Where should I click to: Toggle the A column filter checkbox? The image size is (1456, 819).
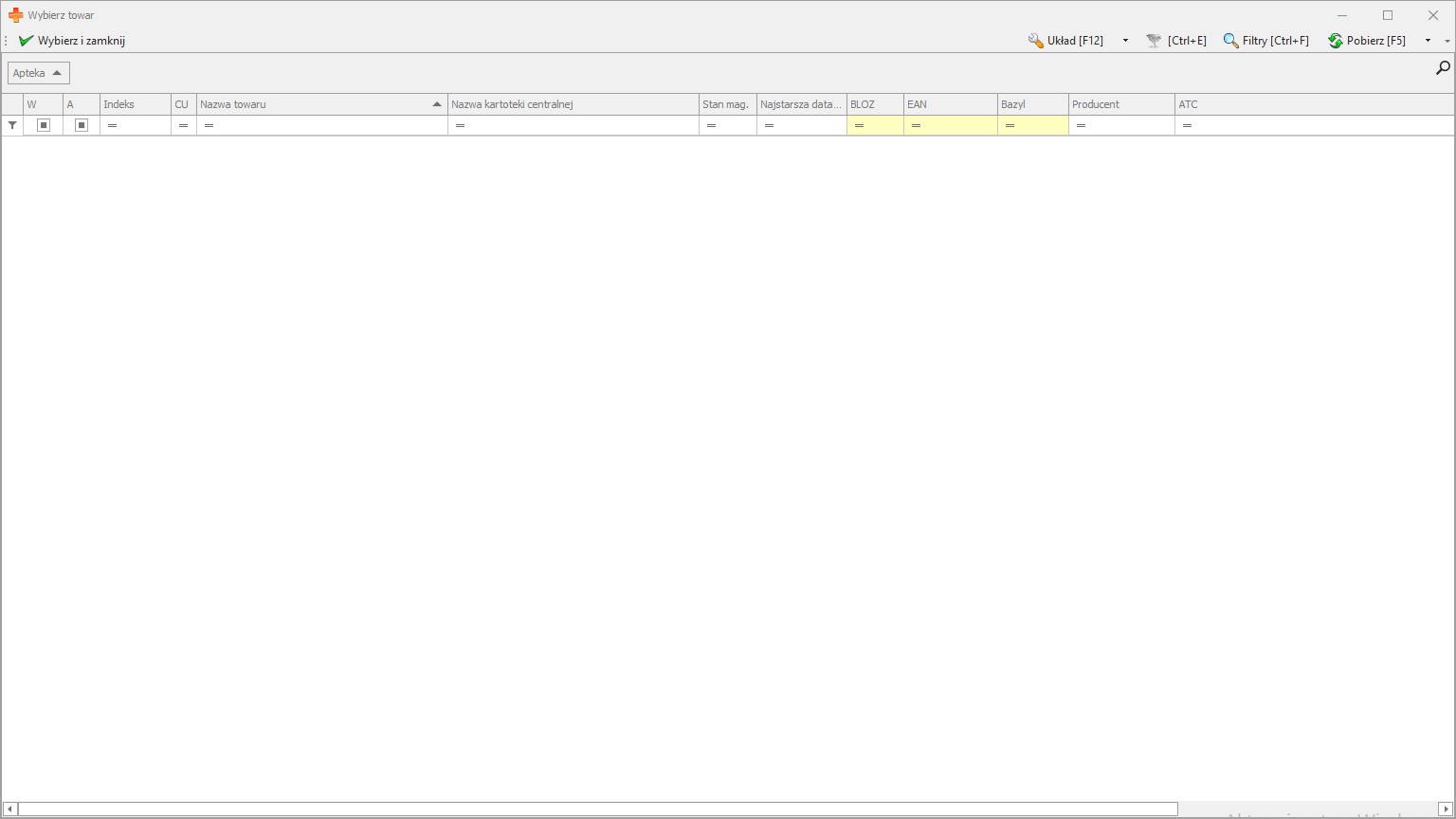82,125
